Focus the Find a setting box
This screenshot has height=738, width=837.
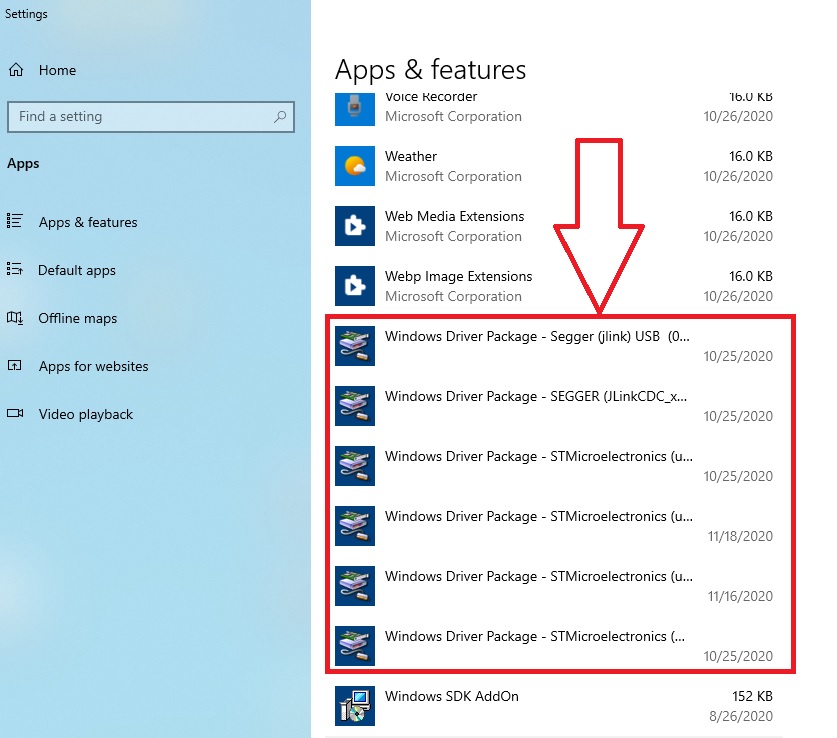[x=151, y=116]
